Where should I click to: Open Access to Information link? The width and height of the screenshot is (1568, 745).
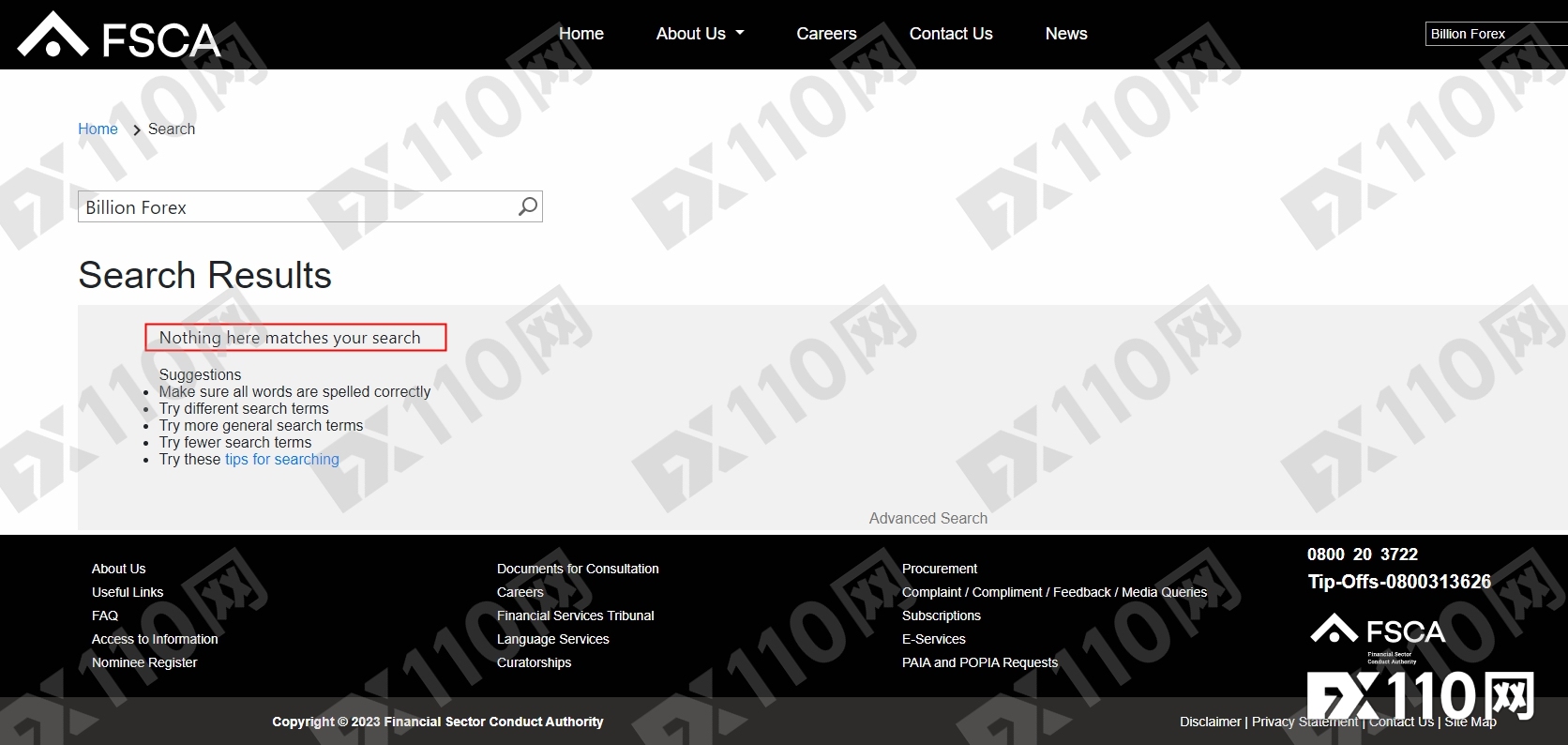click(155, 639)
